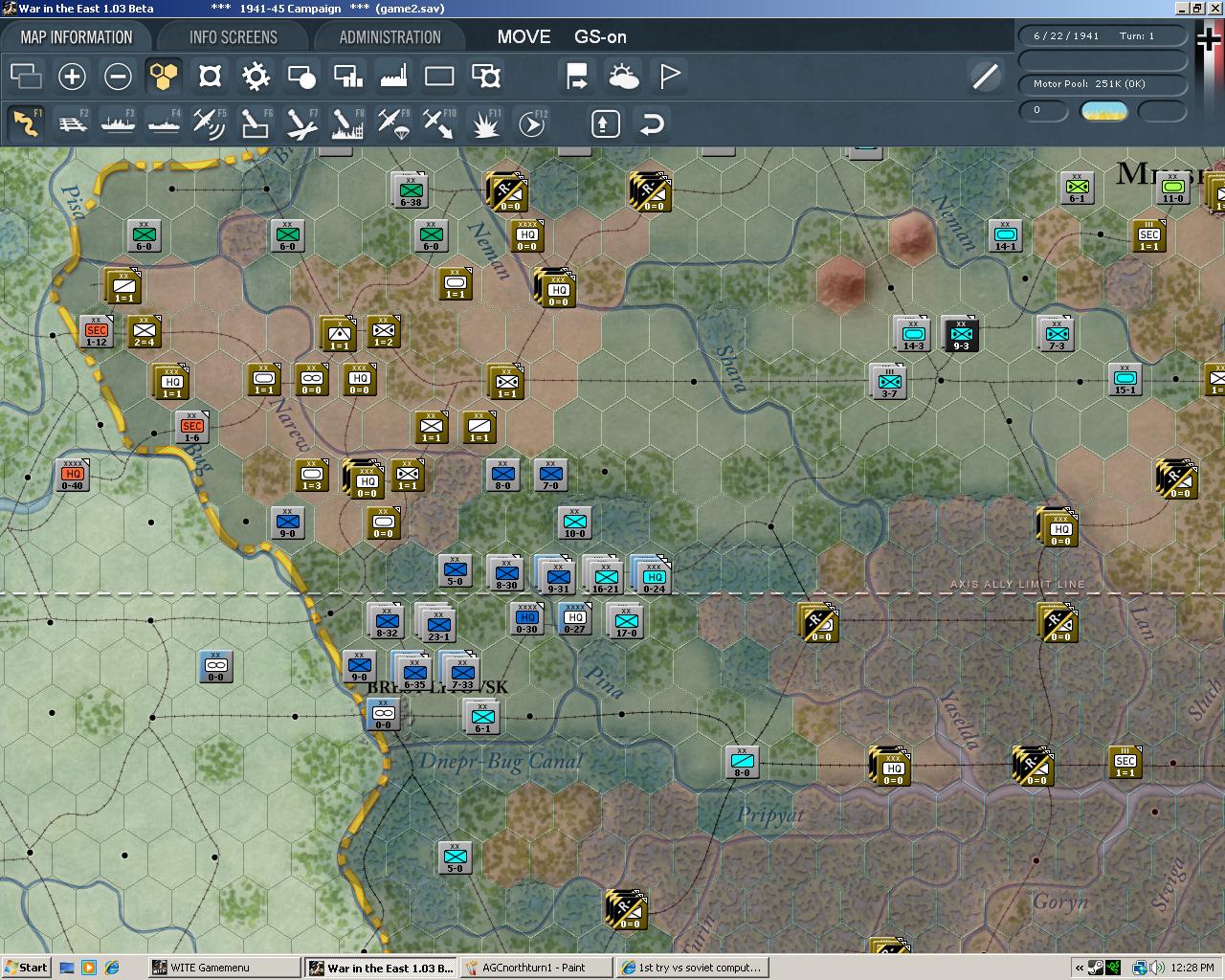Screen dimensions: 1225x980
Task: Click the ground weather condition indicator
Action: click(x=1103, y=111)
